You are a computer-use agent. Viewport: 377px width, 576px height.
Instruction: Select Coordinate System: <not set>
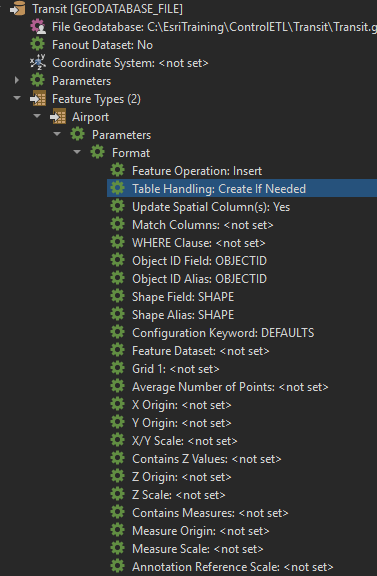coord(130,63)
